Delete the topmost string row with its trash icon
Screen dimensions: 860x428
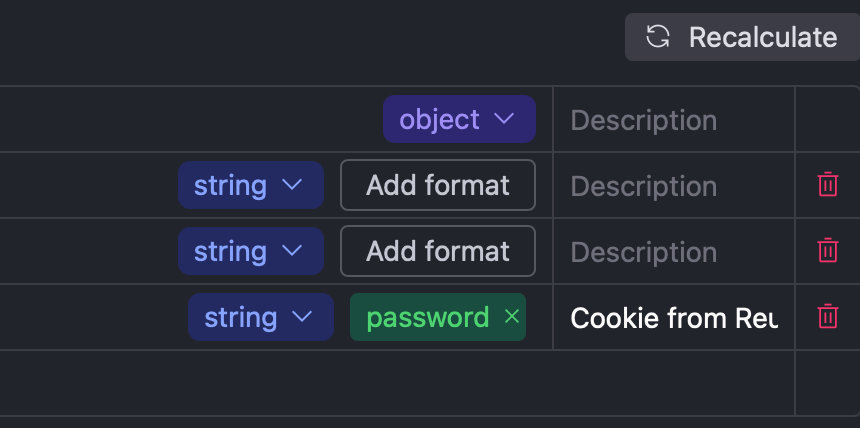tap(828, 185)
